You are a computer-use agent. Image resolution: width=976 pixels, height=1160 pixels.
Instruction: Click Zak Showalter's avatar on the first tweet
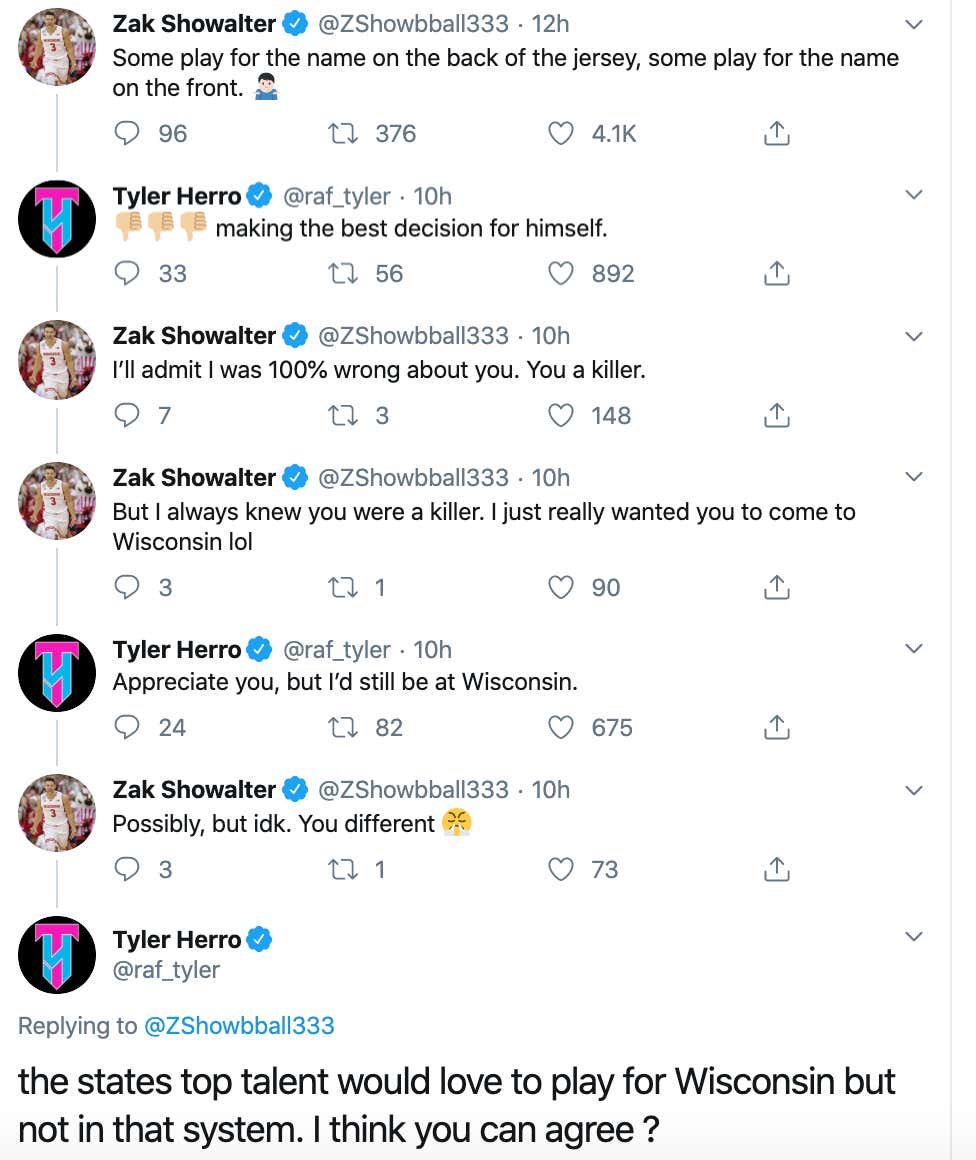click(x=57, y=47)
